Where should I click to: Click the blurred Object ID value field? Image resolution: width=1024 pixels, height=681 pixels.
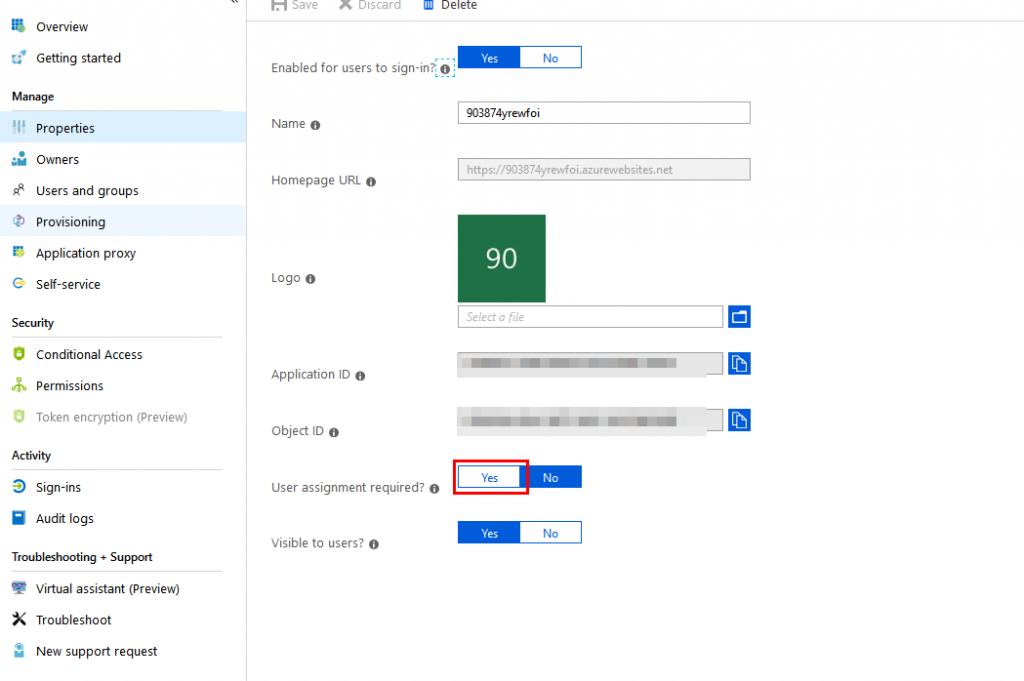(590, 420)
